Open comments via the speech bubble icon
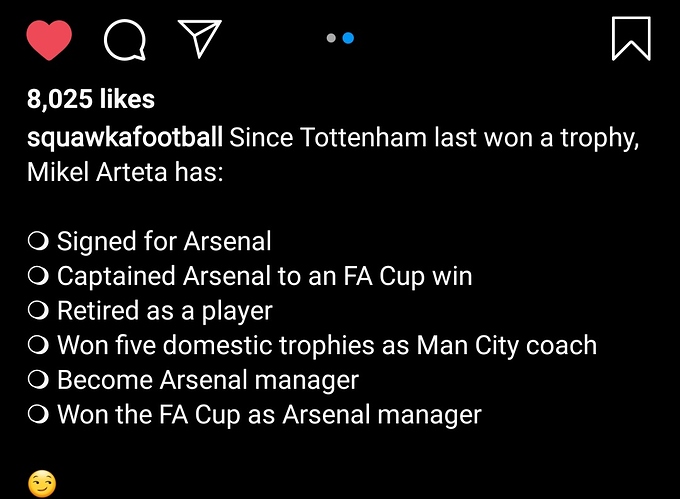Image resolution: width=680 pixels, height=499 pixels. (x=125, y=39)
